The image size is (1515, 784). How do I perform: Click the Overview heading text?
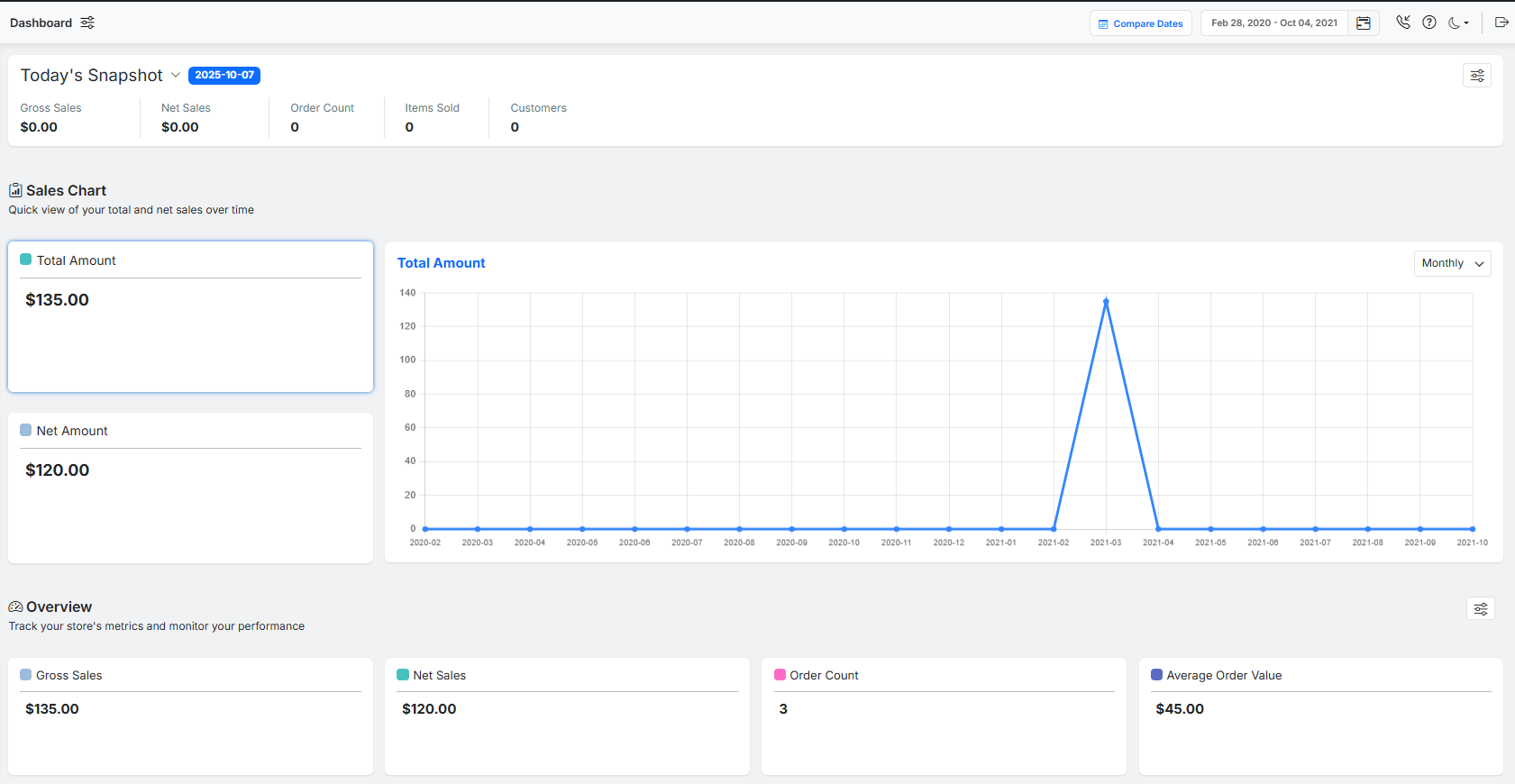(59, 607)
